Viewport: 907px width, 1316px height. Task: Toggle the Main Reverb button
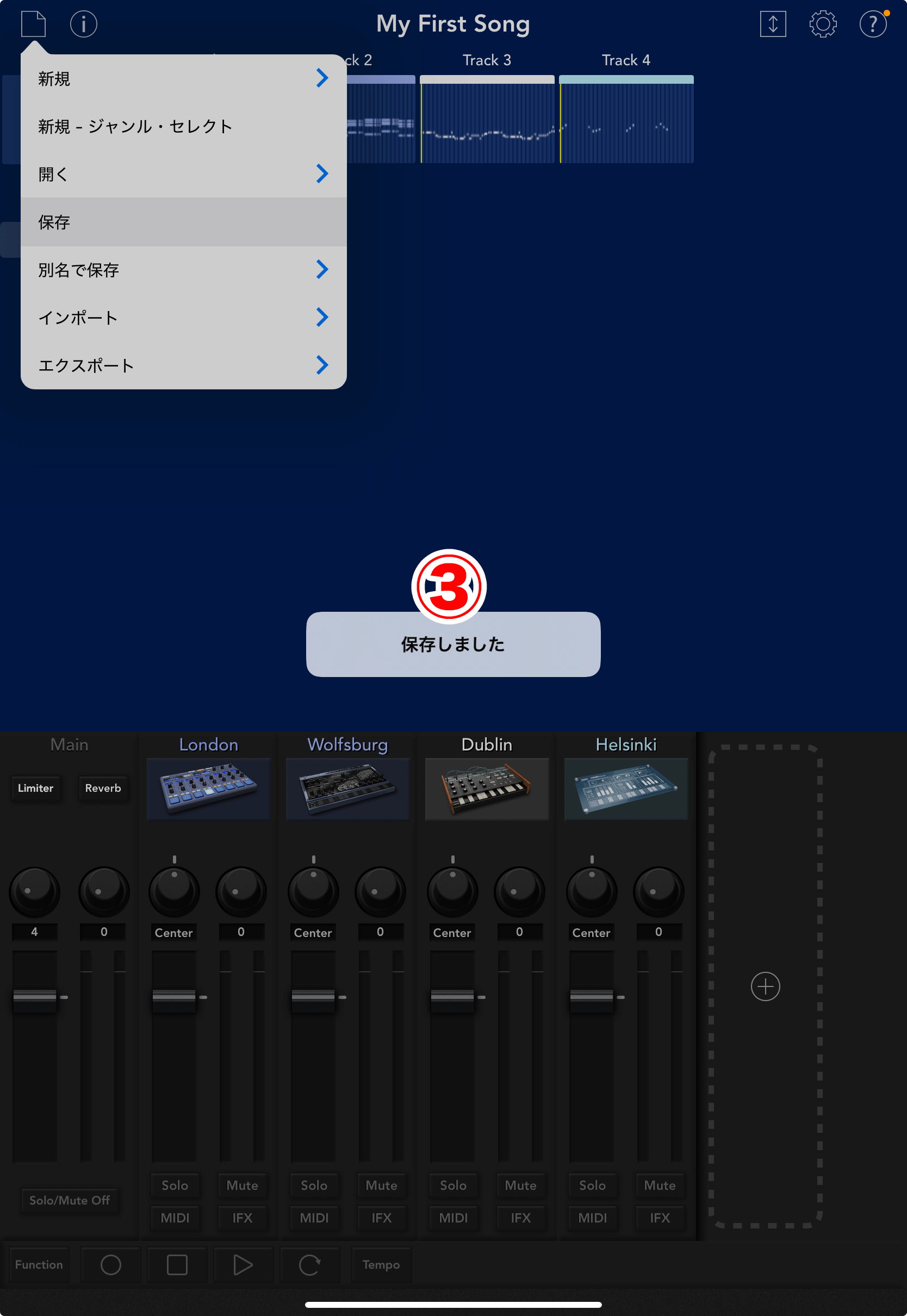pyautogui.click(x=103, y=788)
